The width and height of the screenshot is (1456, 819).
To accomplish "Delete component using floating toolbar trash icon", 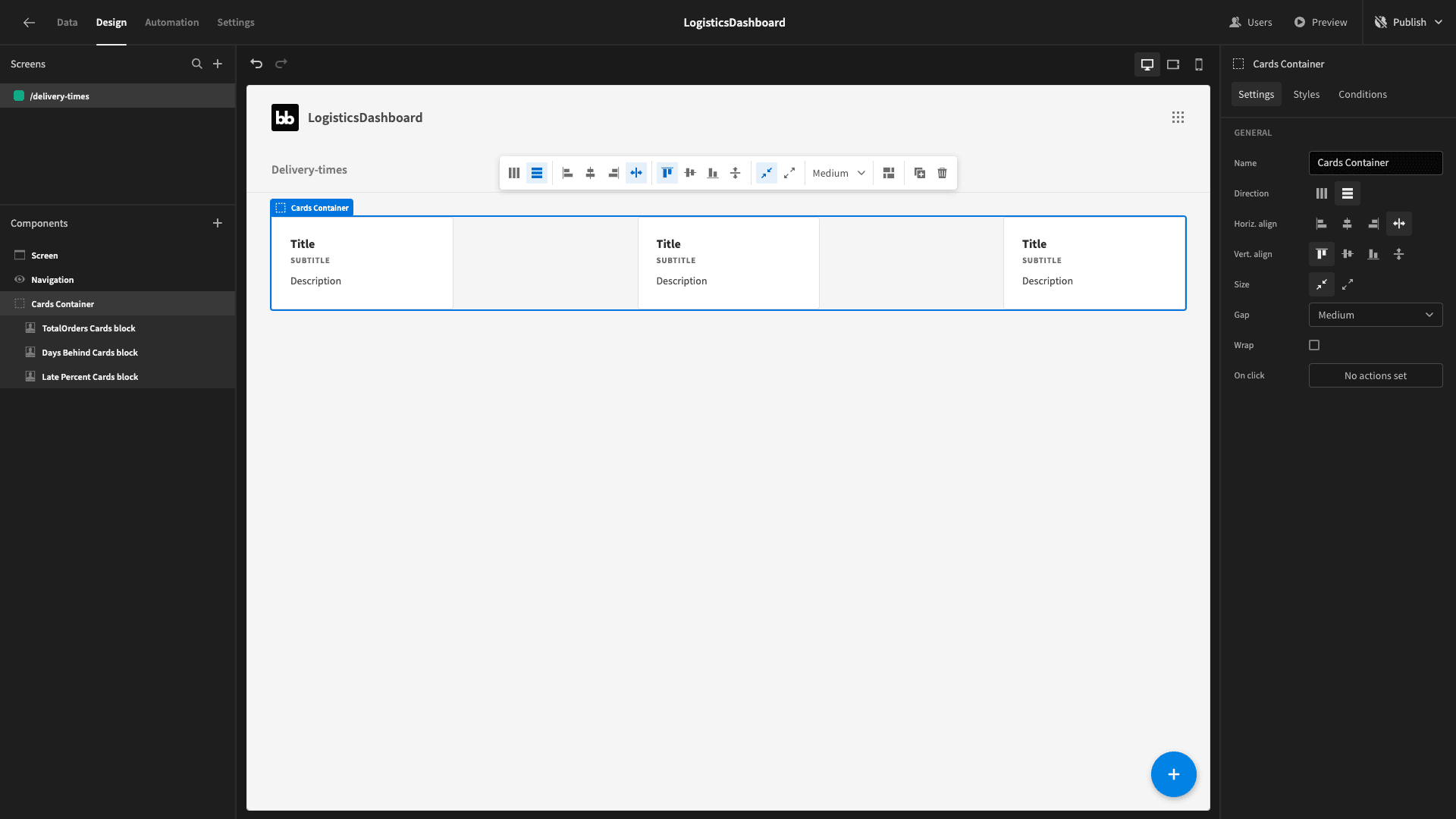I will tap(943, 173).
